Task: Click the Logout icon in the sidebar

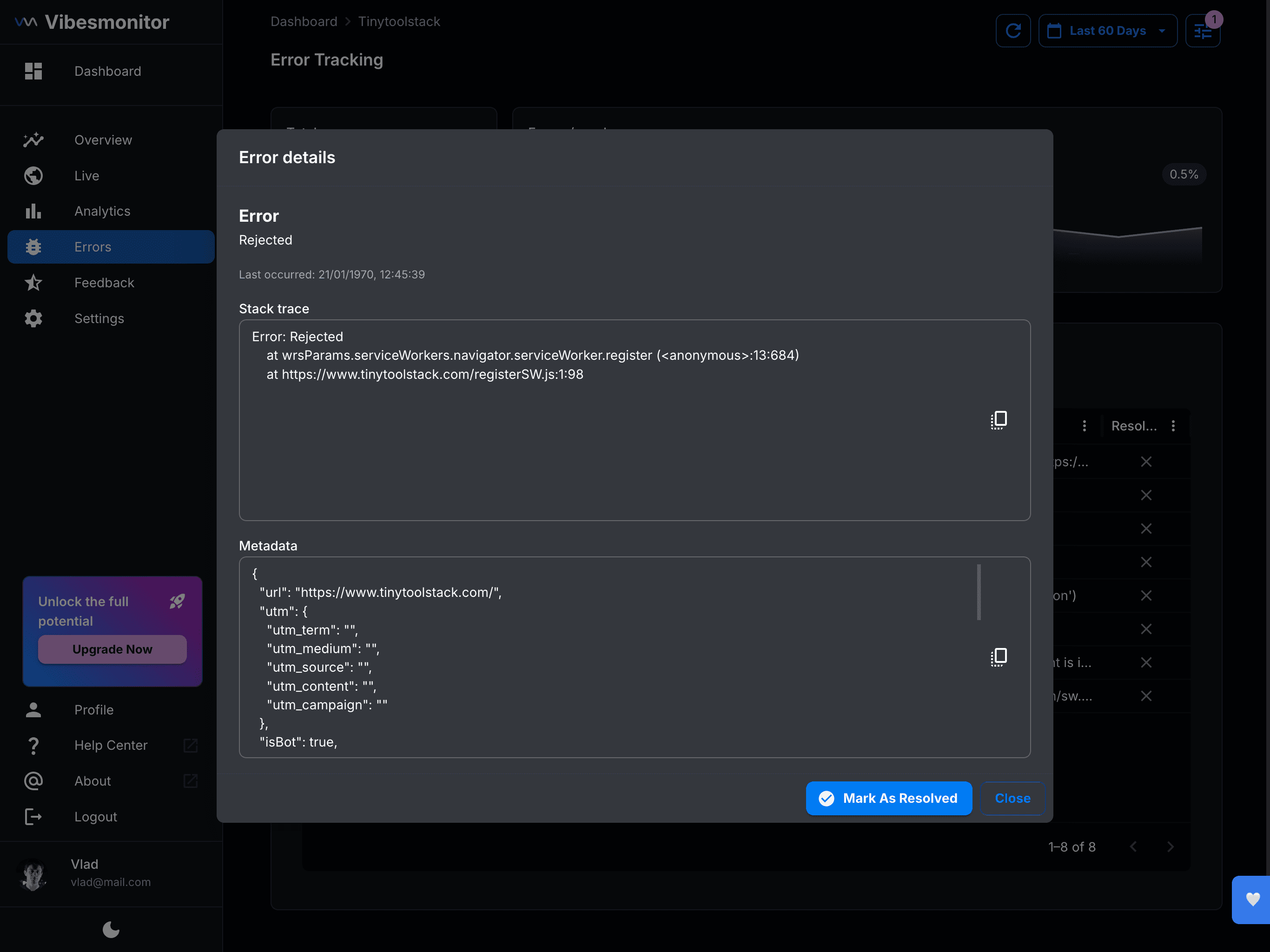Action: point(33,816)
